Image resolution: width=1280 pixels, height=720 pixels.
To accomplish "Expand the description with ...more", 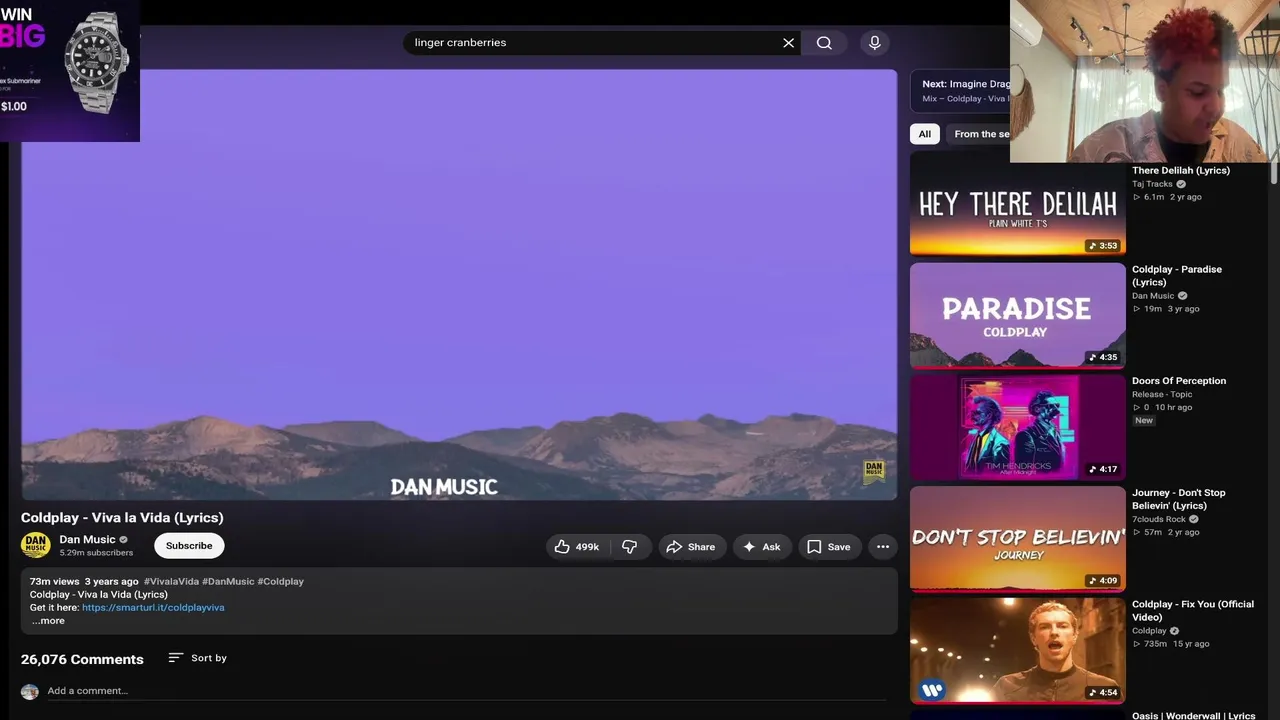I will click(x=48, y=621).
